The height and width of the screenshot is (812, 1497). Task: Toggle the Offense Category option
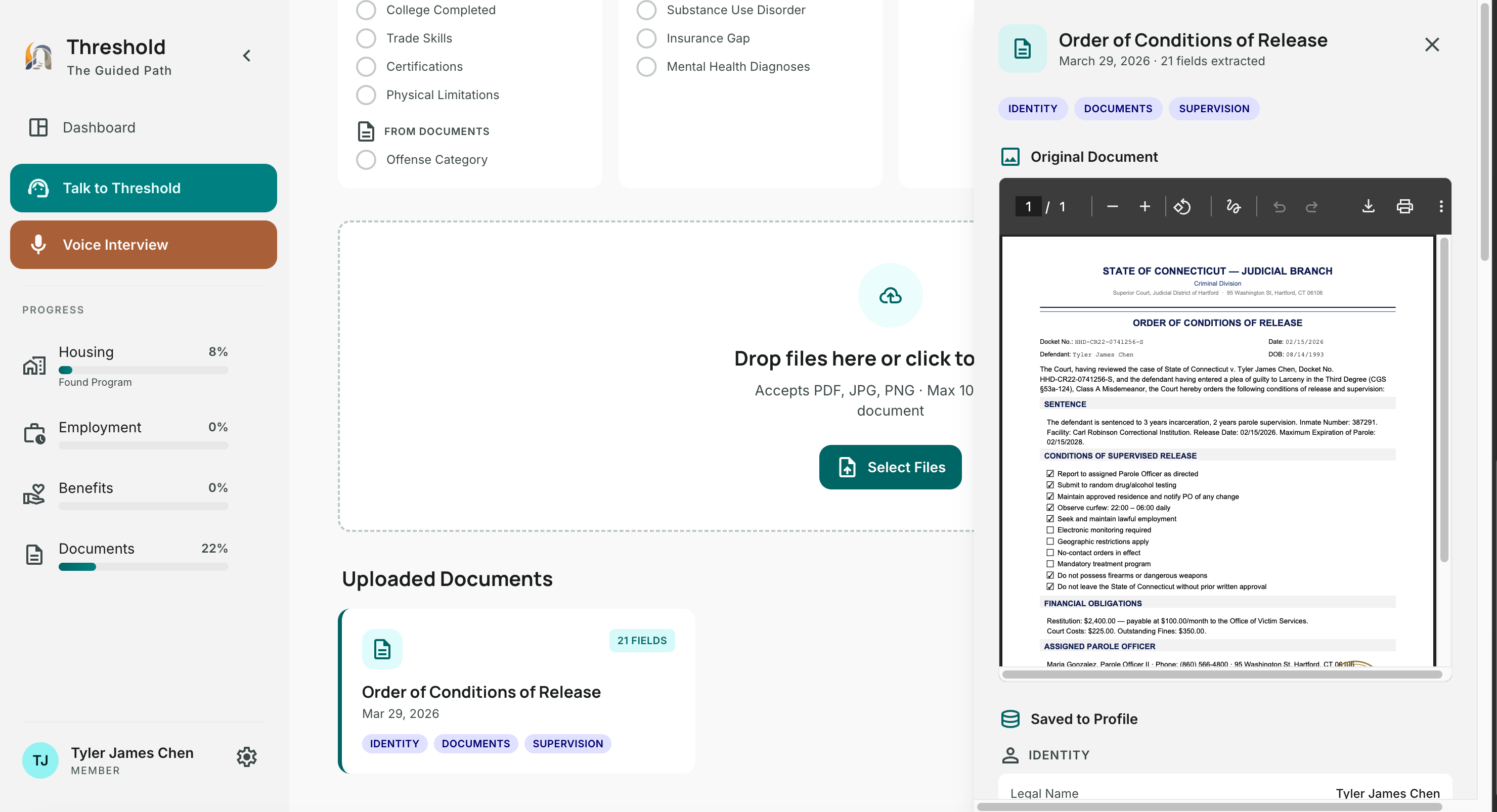pos(366,160)
